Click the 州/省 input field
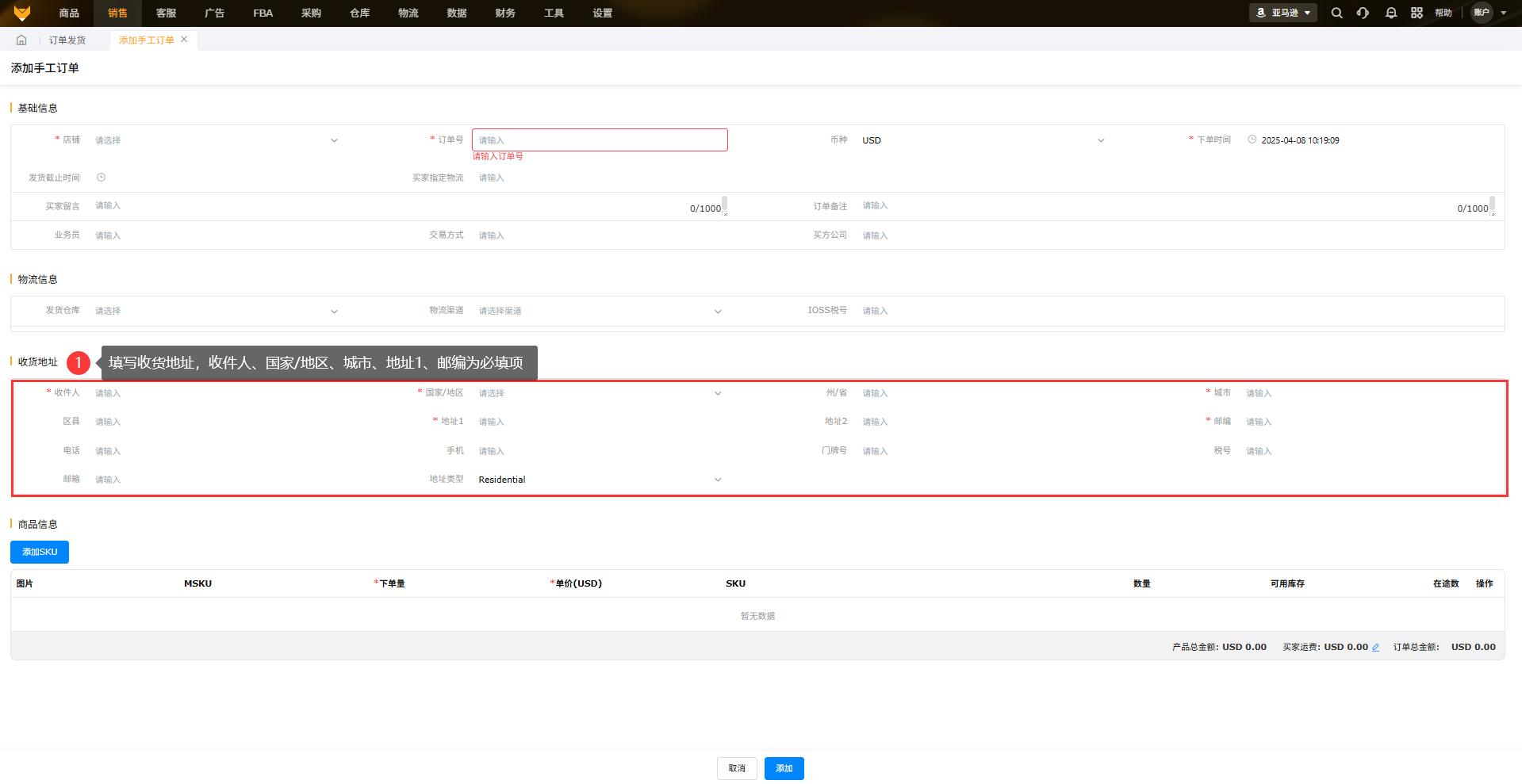 [983, 393]
